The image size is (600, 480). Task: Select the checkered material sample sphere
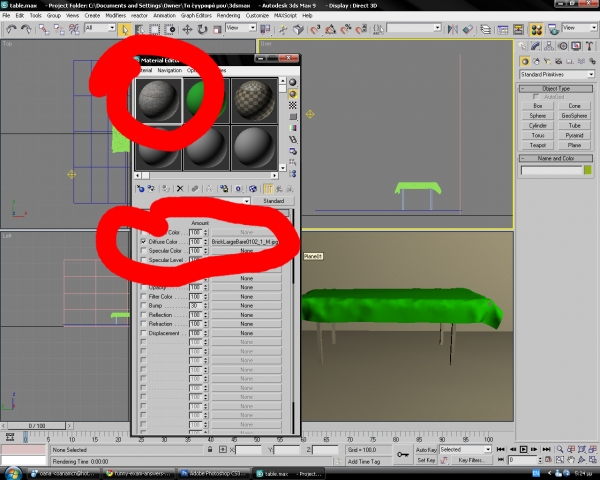pos(254,101)
